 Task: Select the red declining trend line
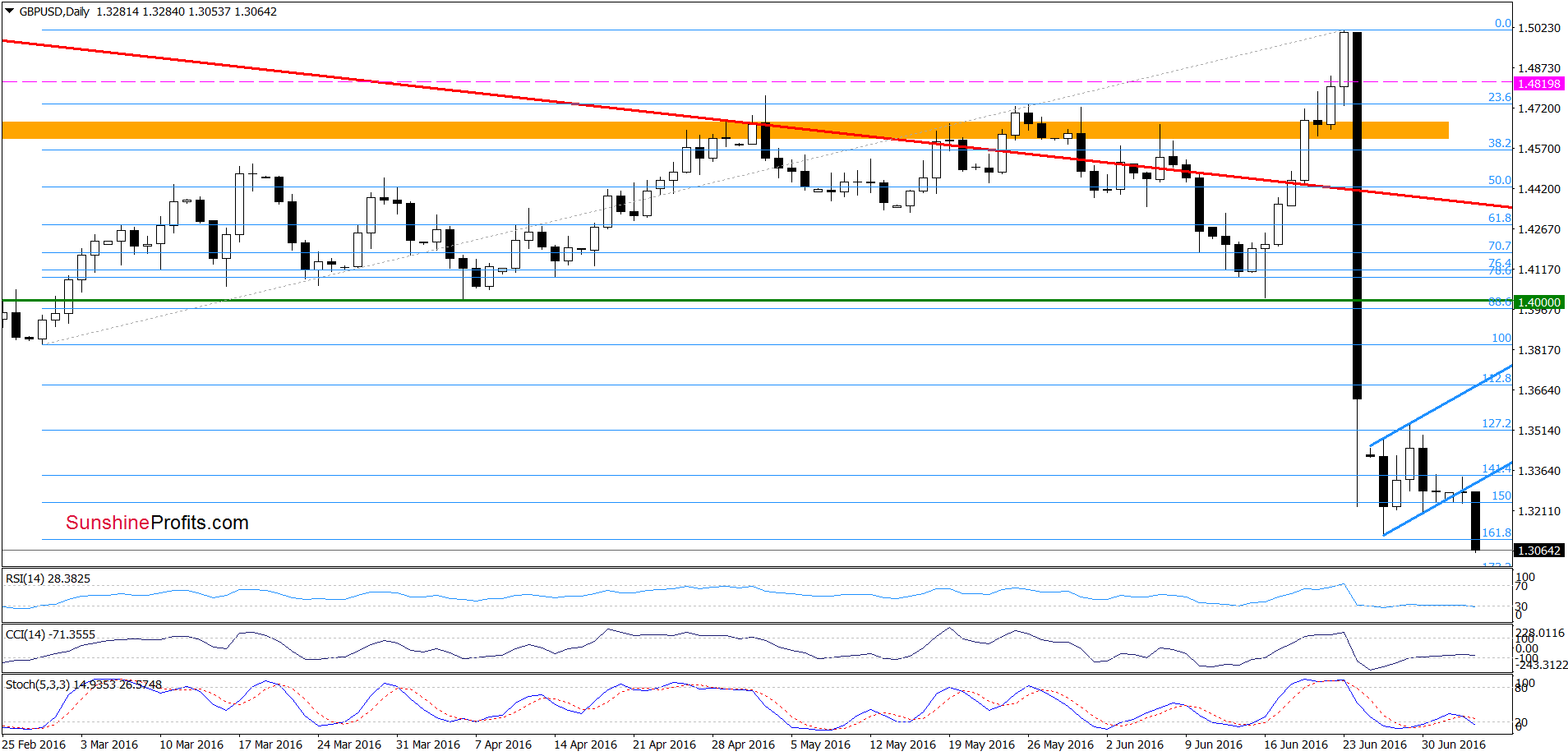point(756,123)
